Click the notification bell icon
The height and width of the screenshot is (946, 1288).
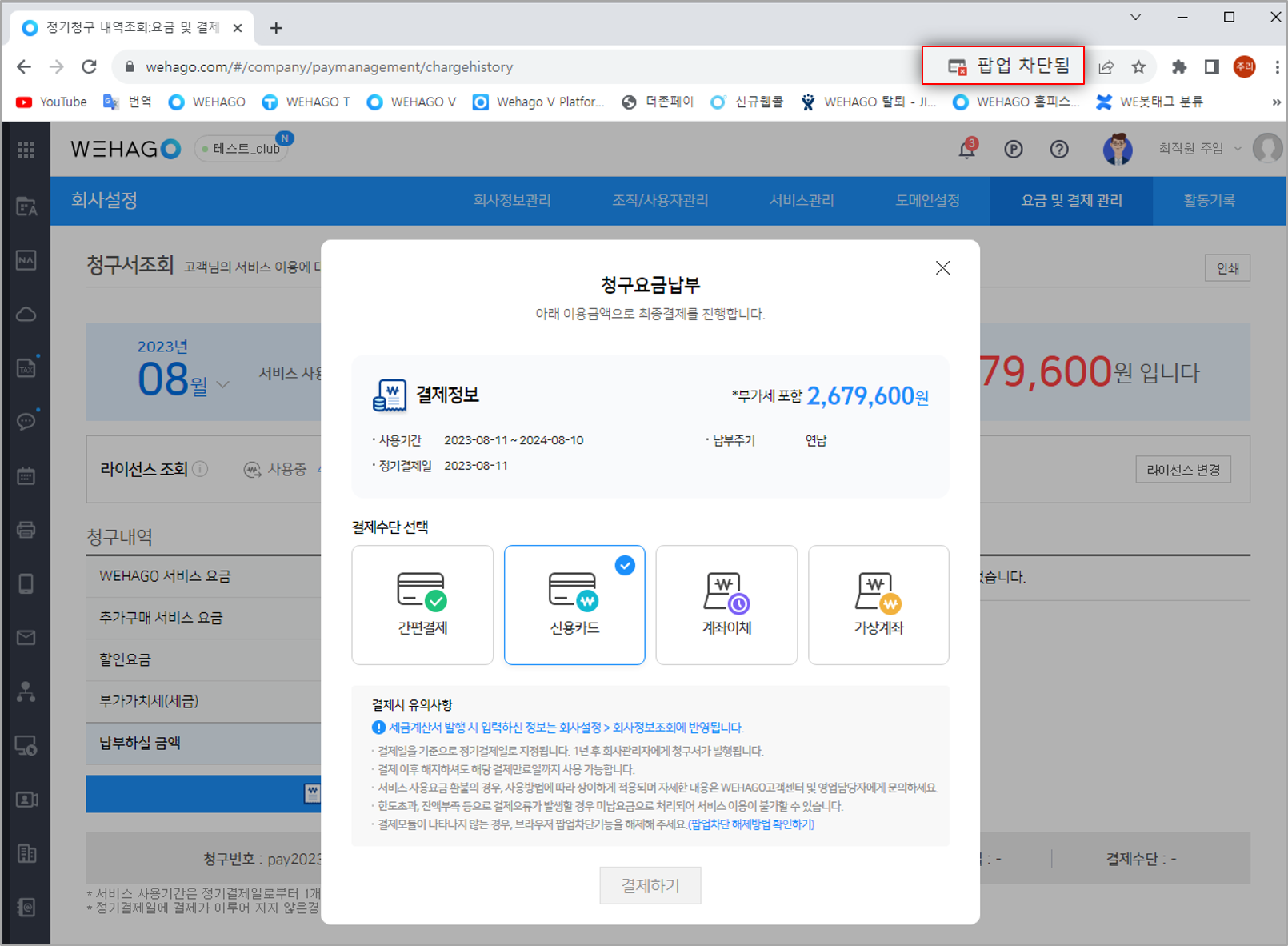tap(967, 150)
